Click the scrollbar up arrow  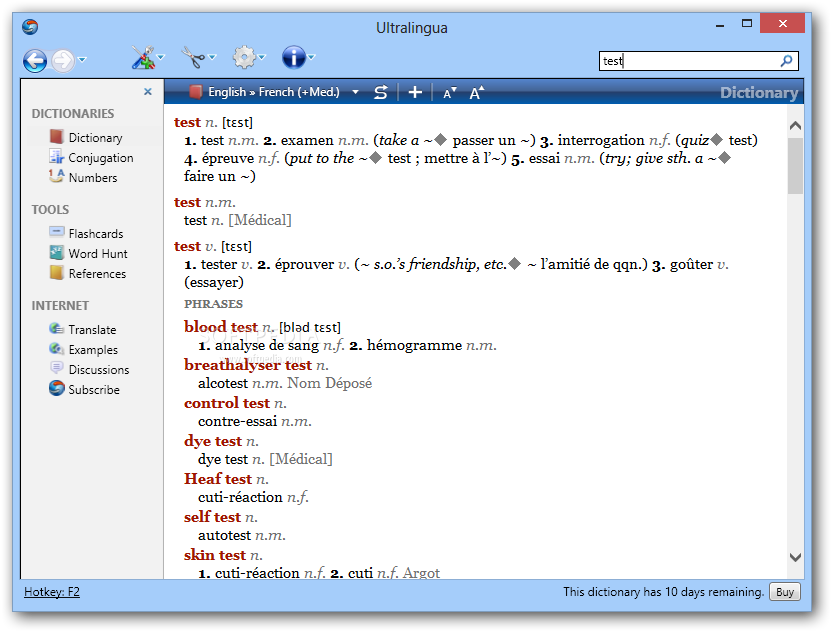795,126
